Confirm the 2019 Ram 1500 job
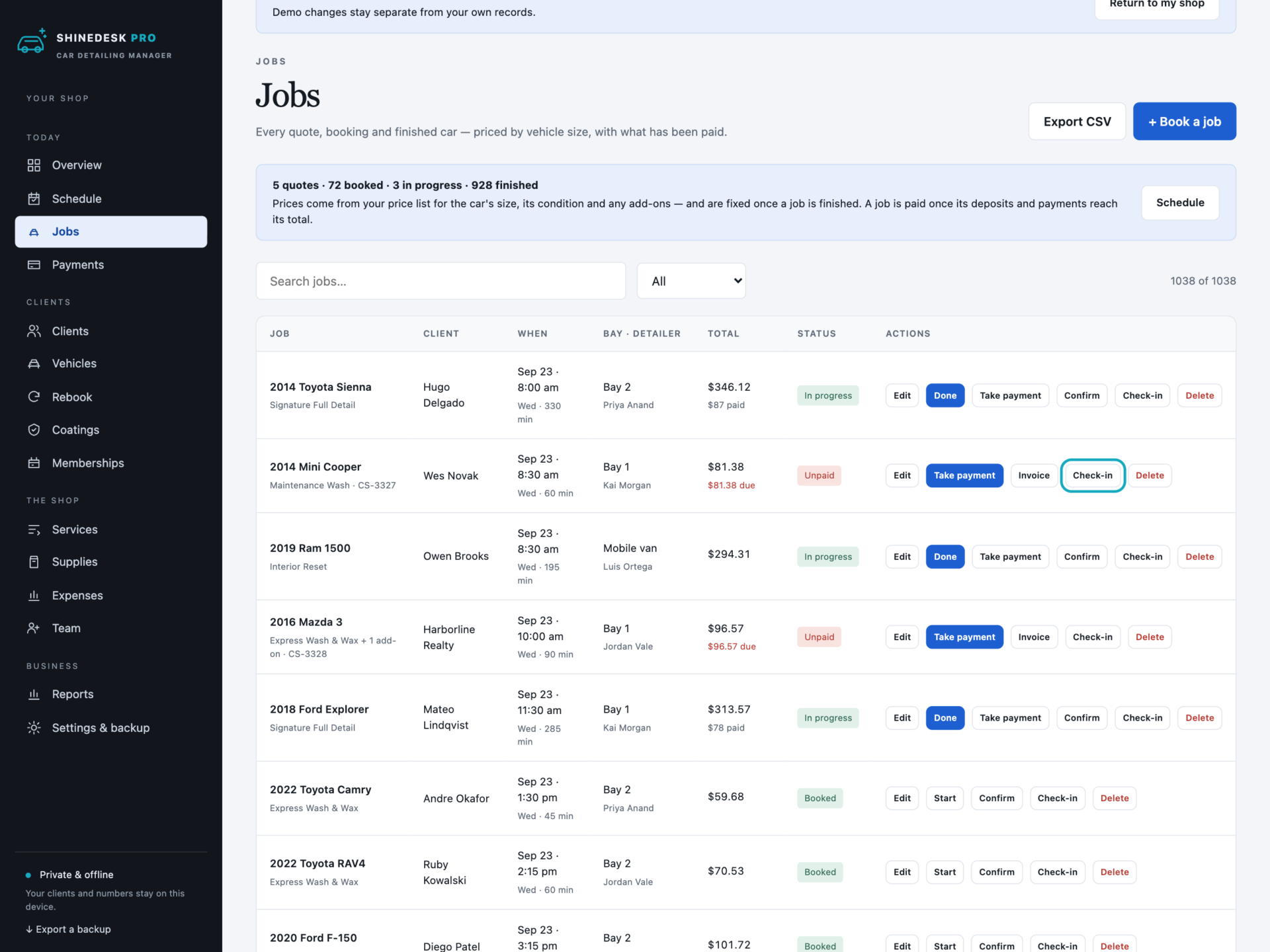1270x952 pixels. pos(1081,557)
